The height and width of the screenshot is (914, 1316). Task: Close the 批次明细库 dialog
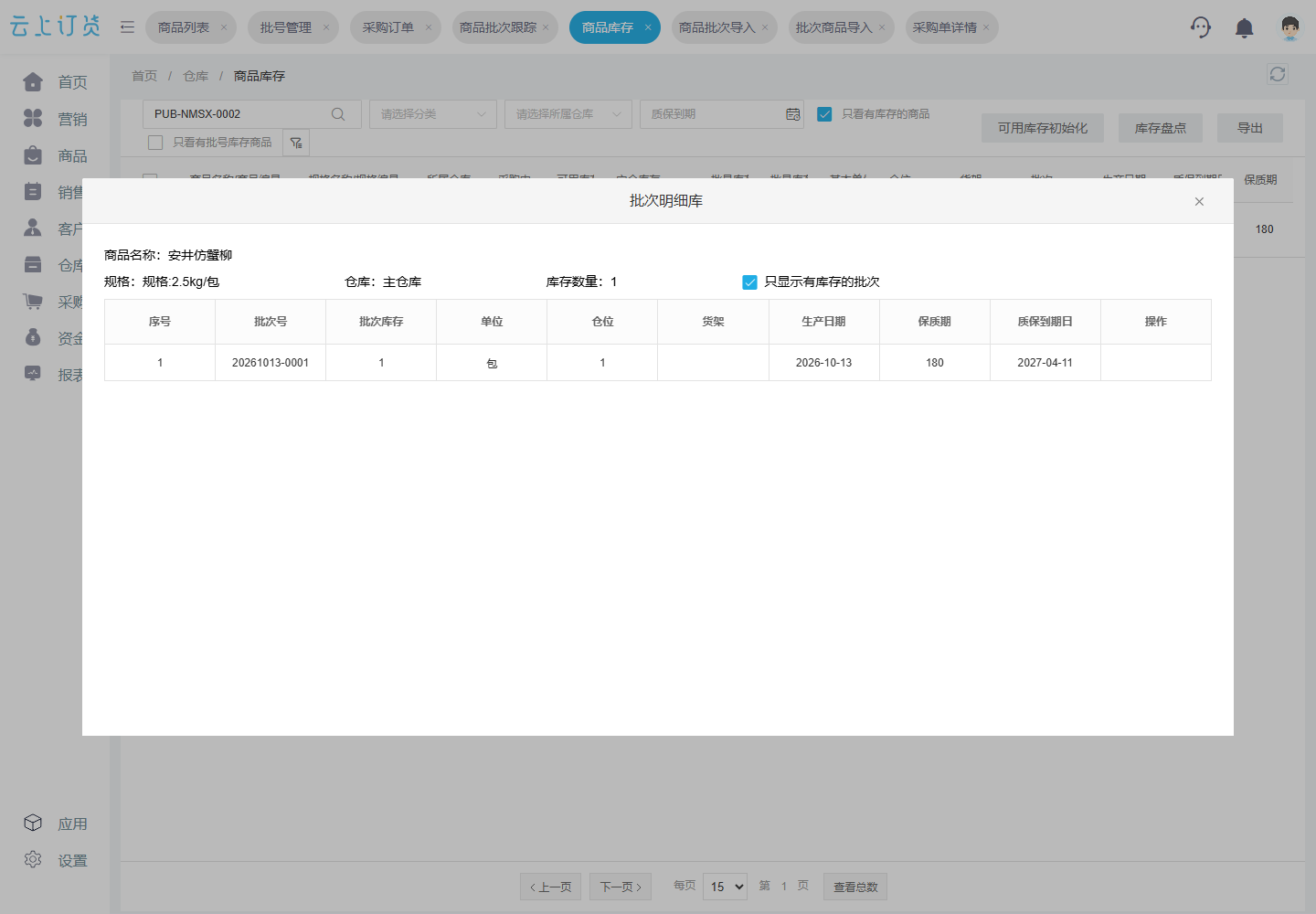[1199, 201]
